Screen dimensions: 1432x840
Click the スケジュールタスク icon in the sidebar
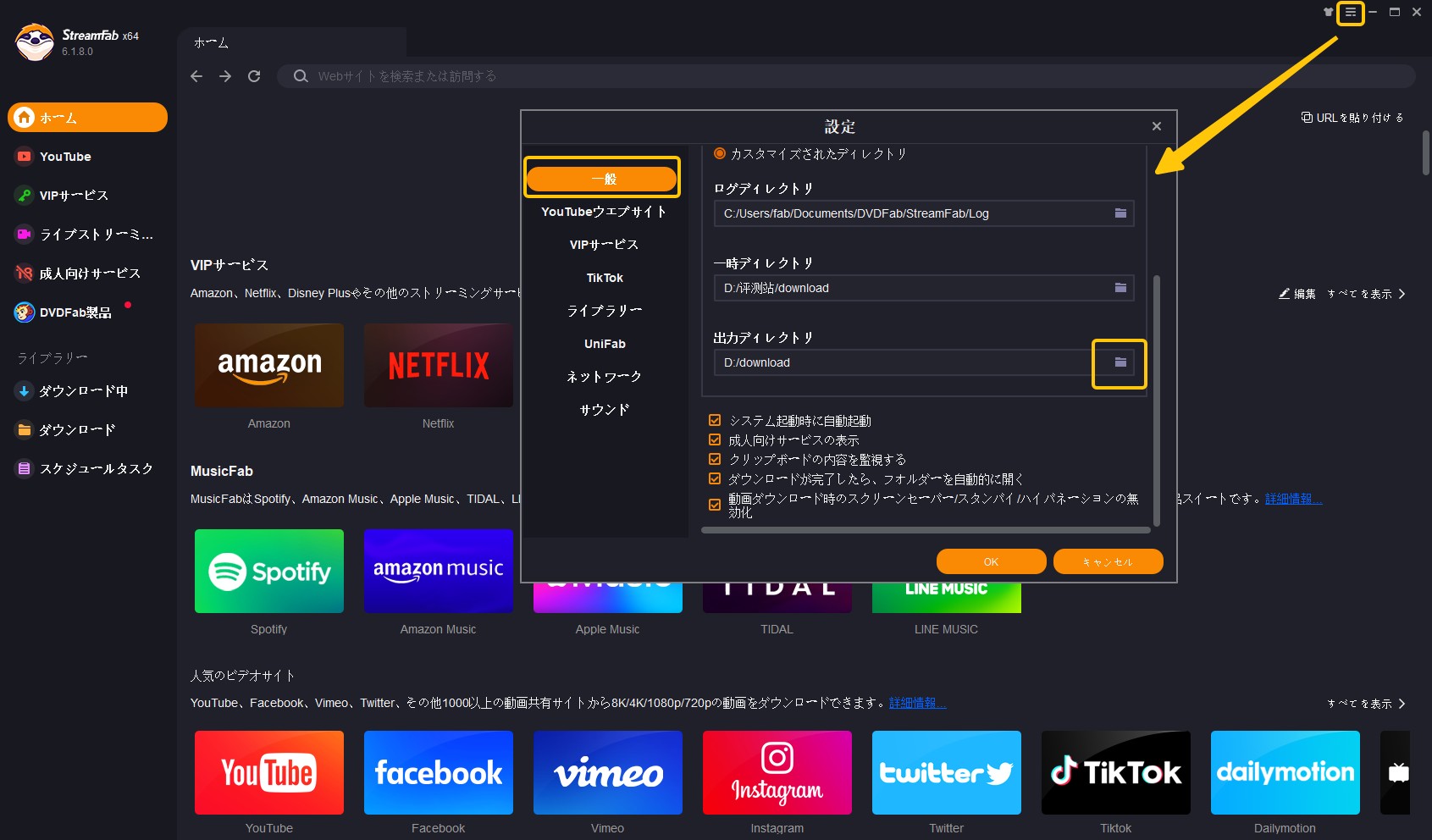[x=25, y=469]
